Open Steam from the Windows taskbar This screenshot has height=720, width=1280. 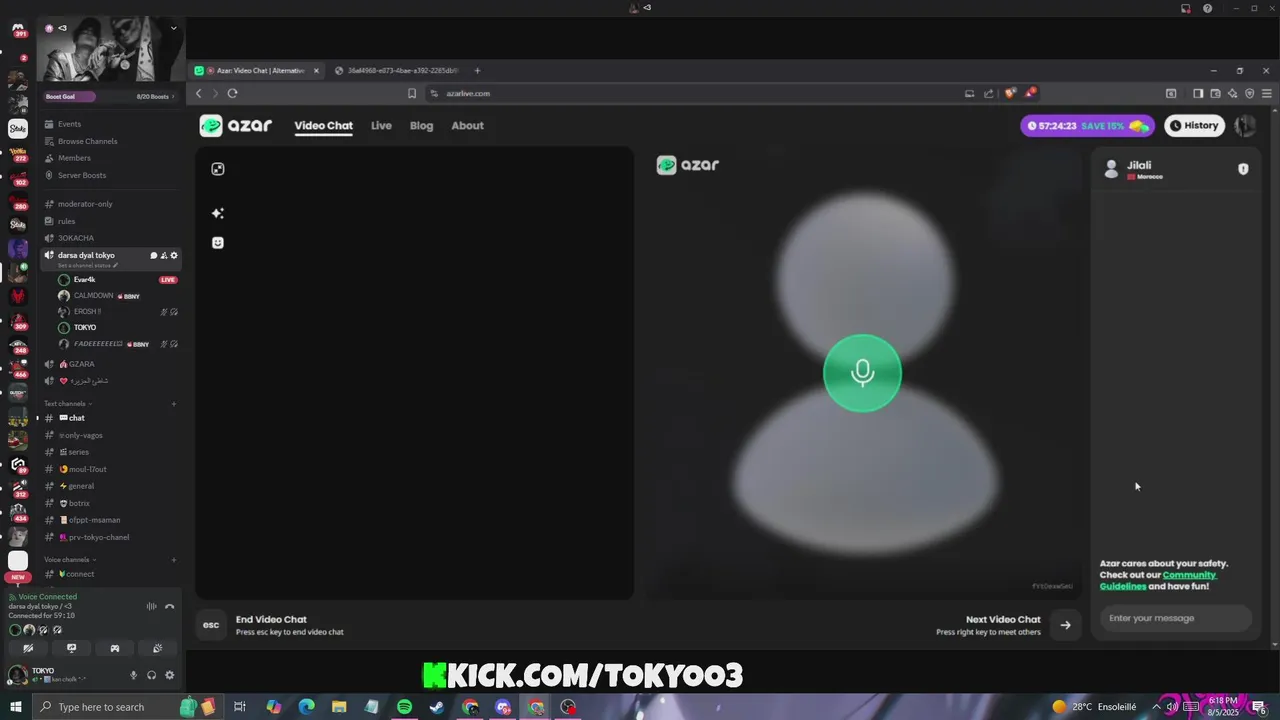click(x=437, y=707)
